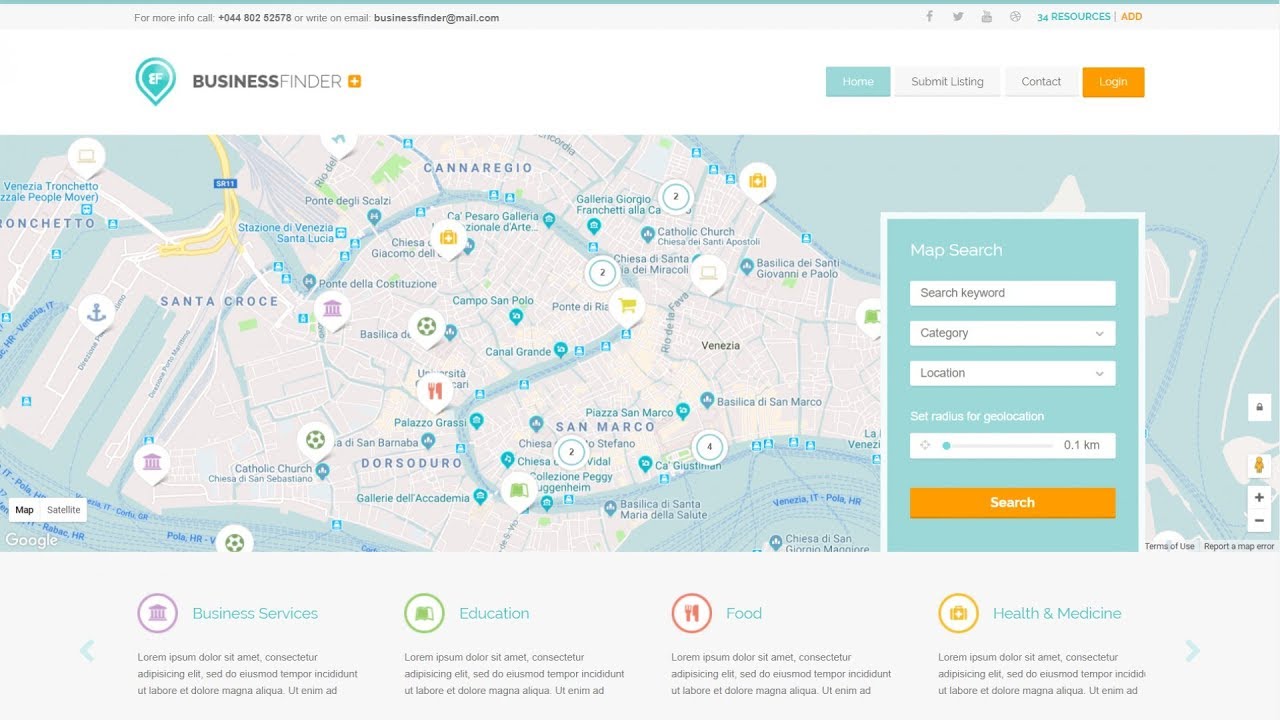Select the shopping cart map marker

627,306
